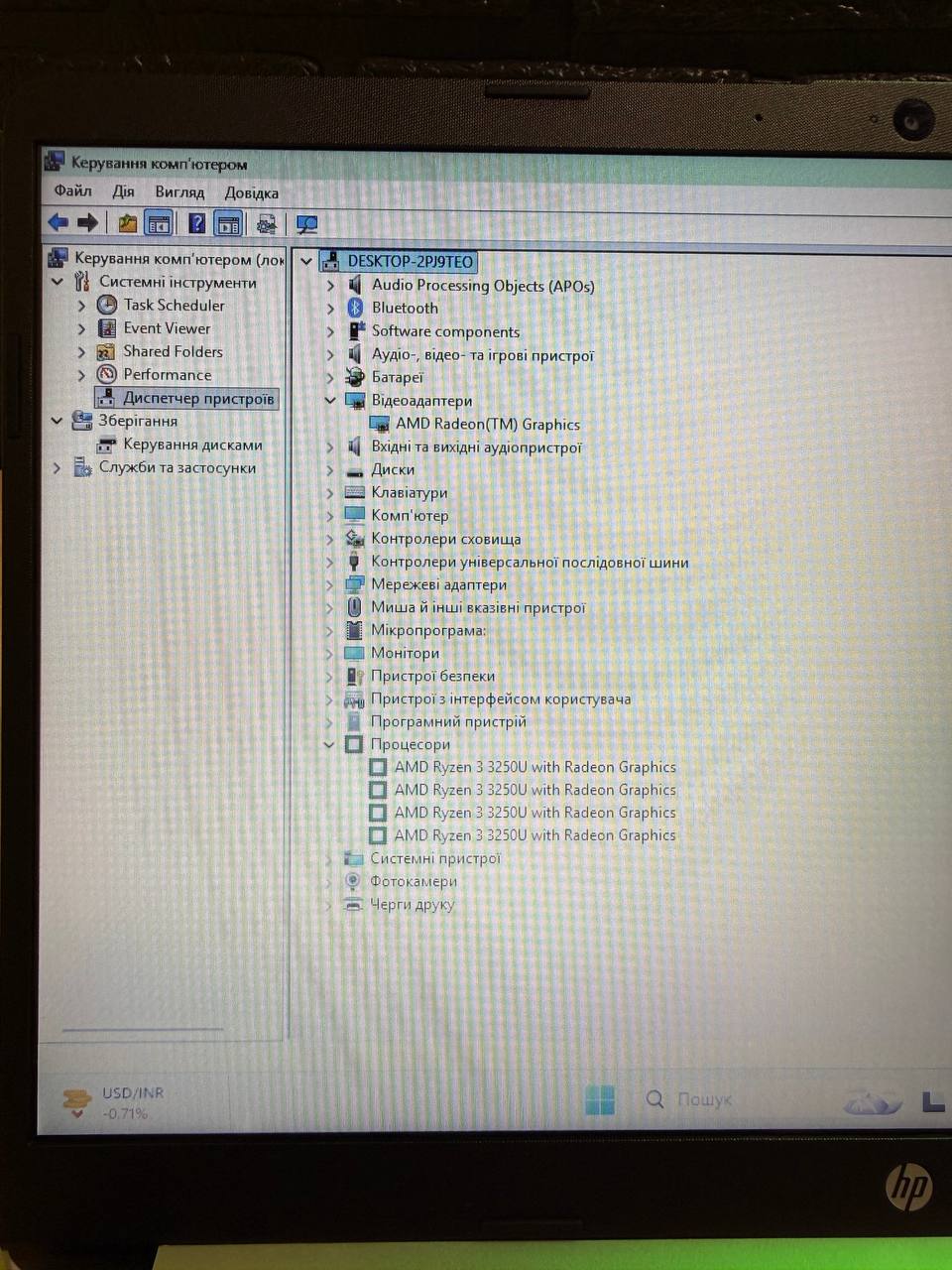Click the Зберігання storage icon
The height and width of the screenshot is (1270, 952).
82,421
